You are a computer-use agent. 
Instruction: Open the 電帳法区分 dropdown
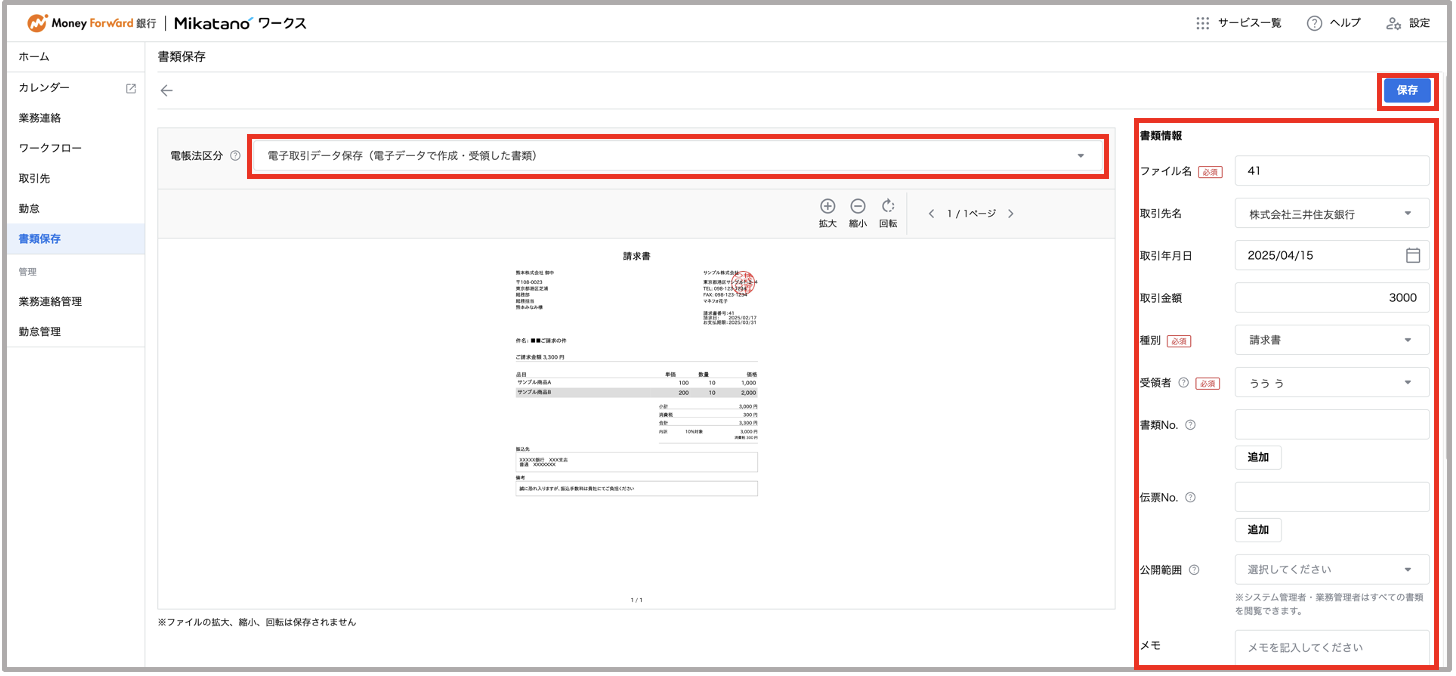pos(678,156)
